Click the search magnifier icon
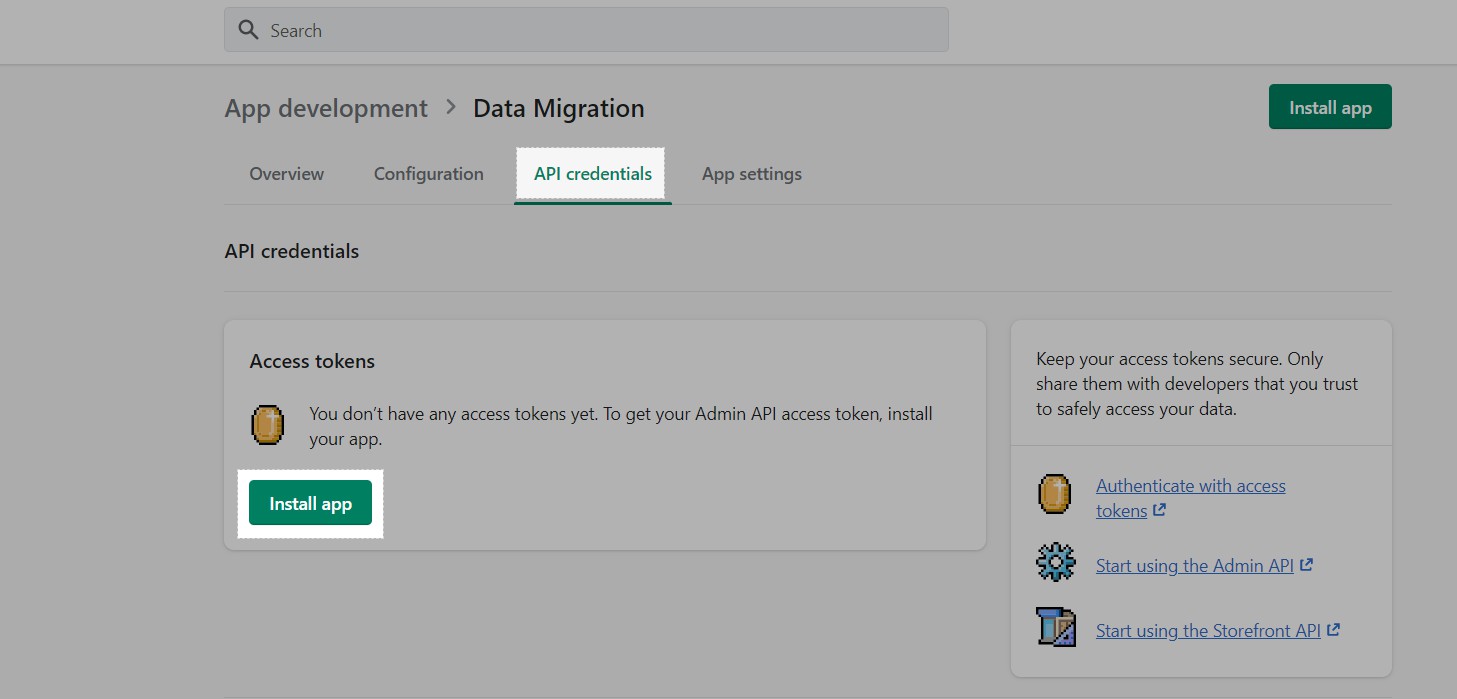Screen dimensions: 1457x699 tap(248, 29)
